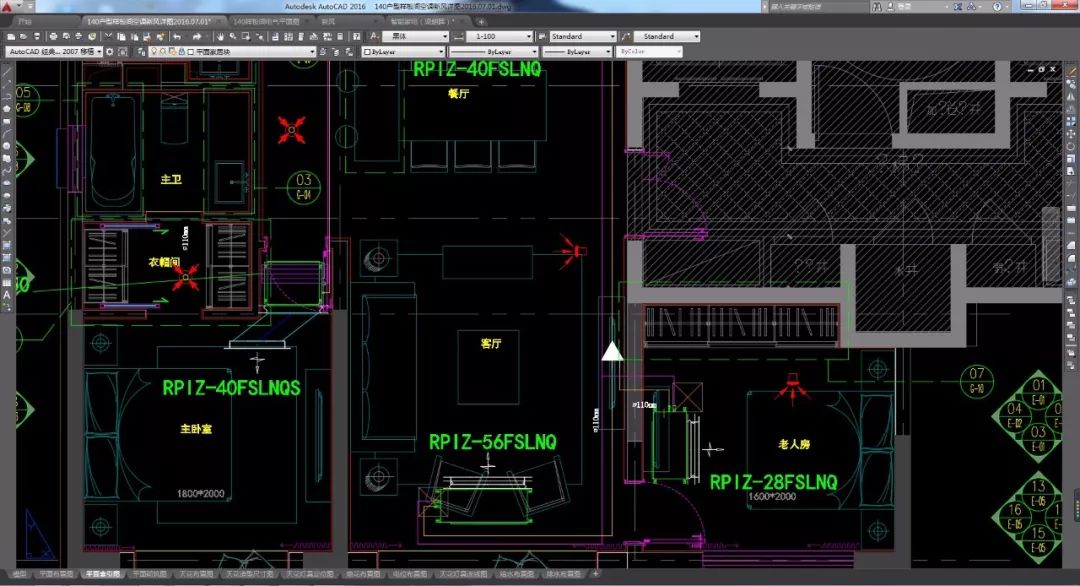1080x586 pixels.
Task: Expand the 1-100 dimension style dropdown
Action: point(529,36)
